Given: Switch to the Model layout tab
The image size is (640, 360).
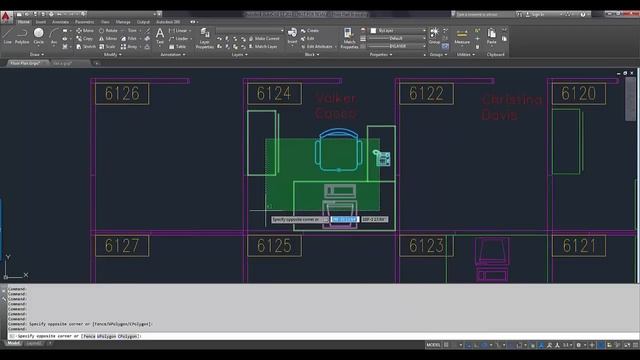Looking at the screenshot, I should click(13, 344).
